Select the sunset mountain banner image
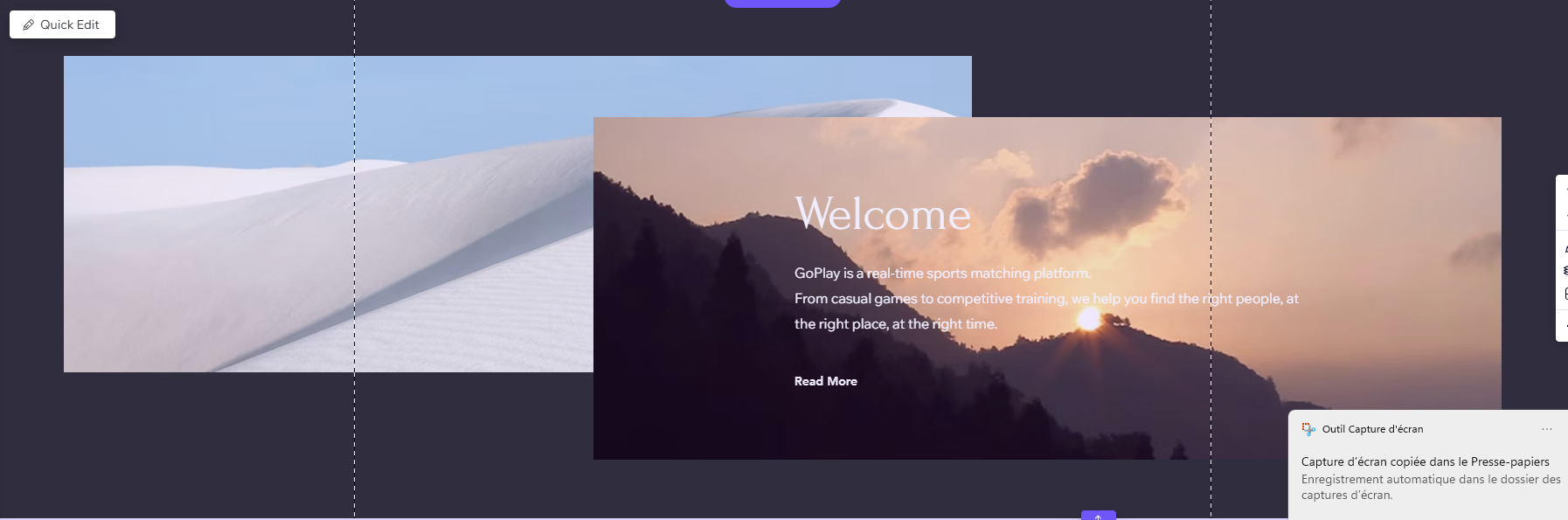This screenshot has height=520, width=1568. [x=1047, y=288]
